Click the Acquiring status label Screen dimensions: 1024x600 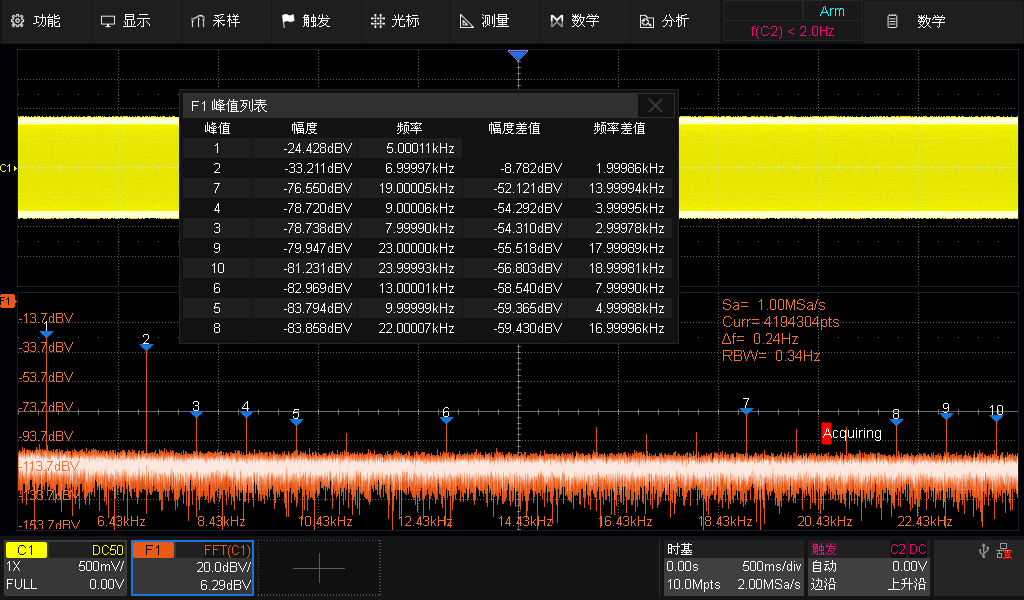pos(852,433)
